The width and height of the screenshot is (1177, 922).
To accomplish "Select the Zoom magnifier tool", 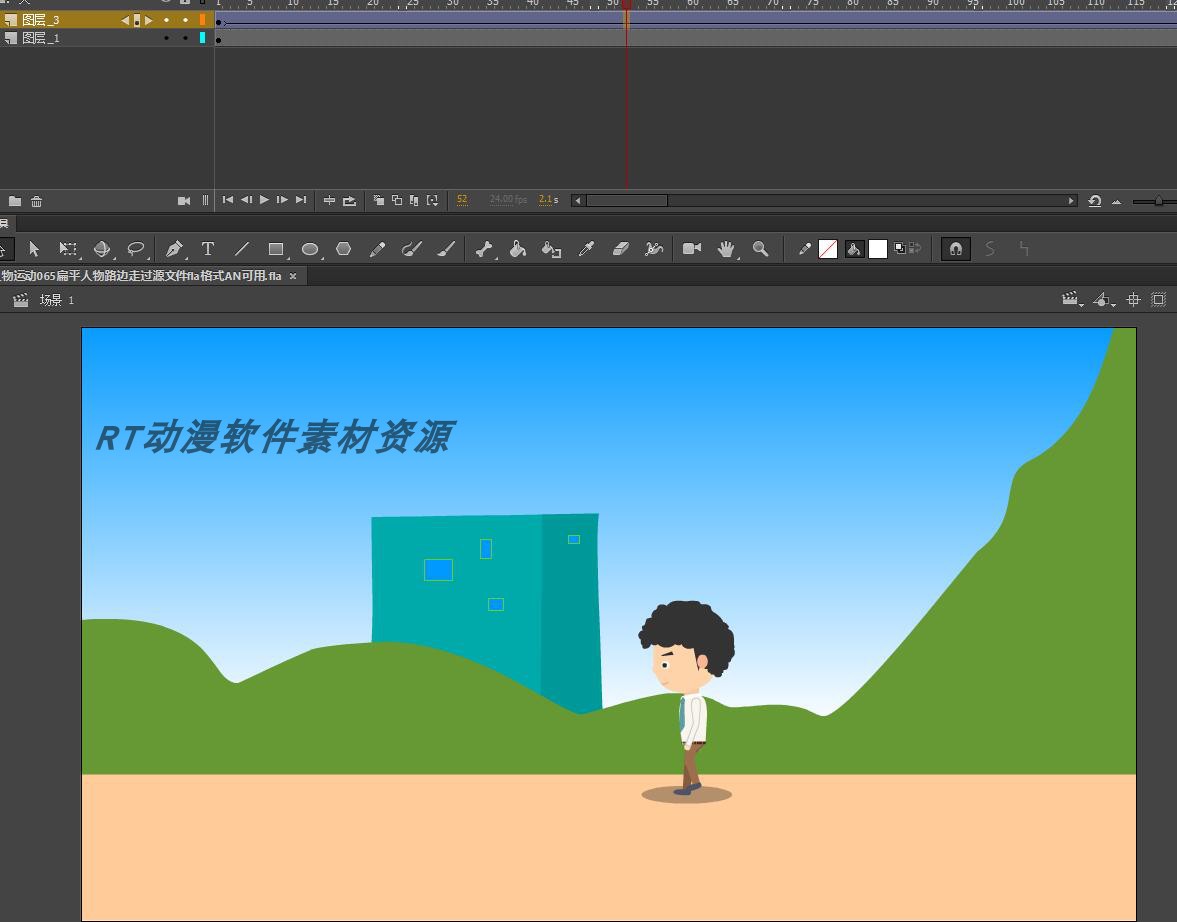I will click(760, 249).
